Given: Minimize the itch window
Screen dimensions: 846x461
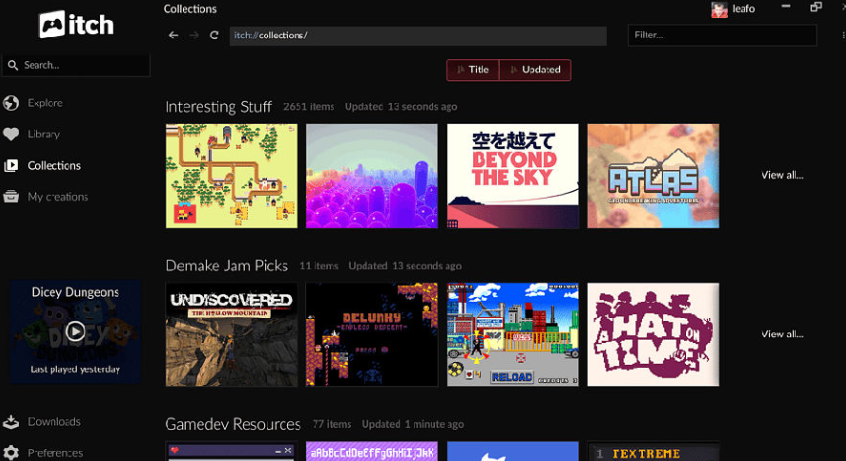Looking at the screenshot, I should click(786, 6).
